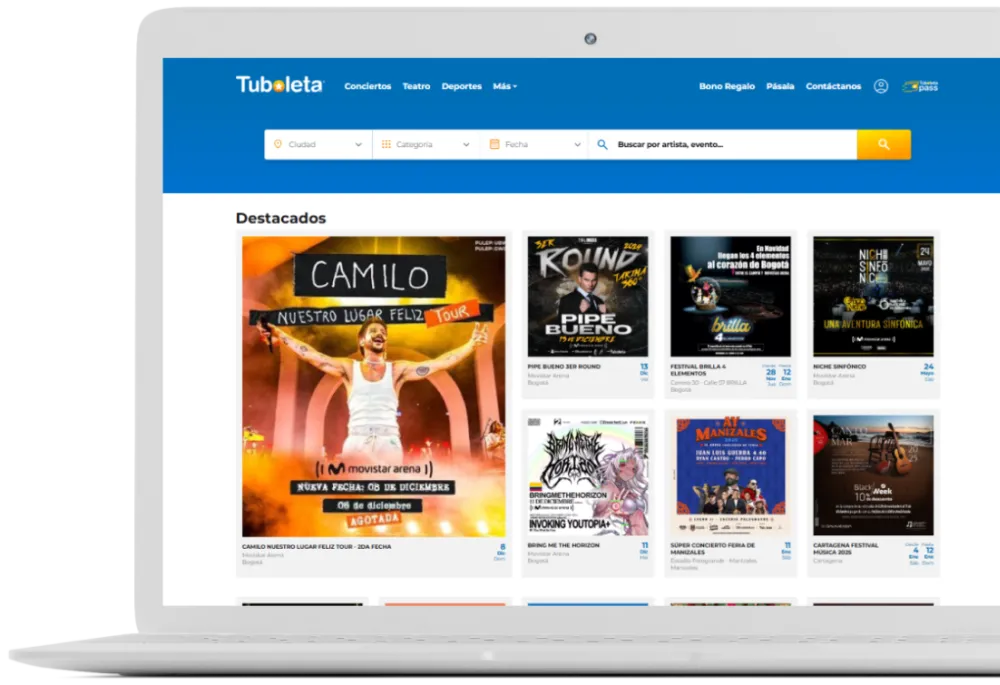
Task: Click the calendar icon in Fecha filter
Action: (496, 144)
